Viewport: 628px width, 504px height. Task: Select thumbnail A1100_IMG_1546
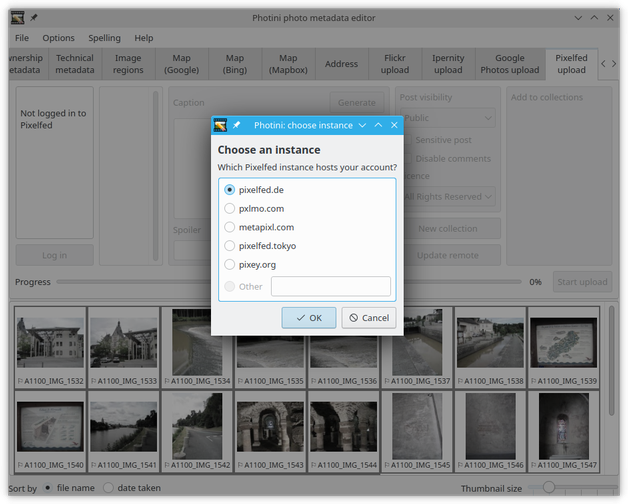(x=490, y=431)
